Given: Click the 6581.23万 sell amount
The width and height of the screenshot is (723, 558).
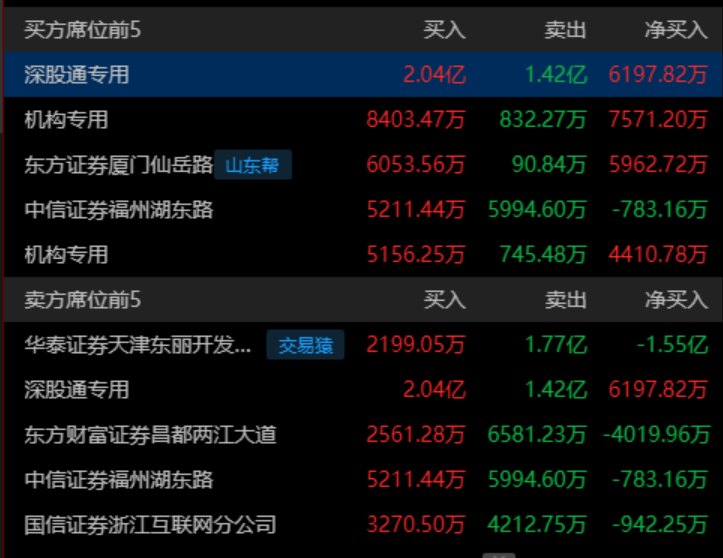Looking at the screenshot, I should 537,434.
